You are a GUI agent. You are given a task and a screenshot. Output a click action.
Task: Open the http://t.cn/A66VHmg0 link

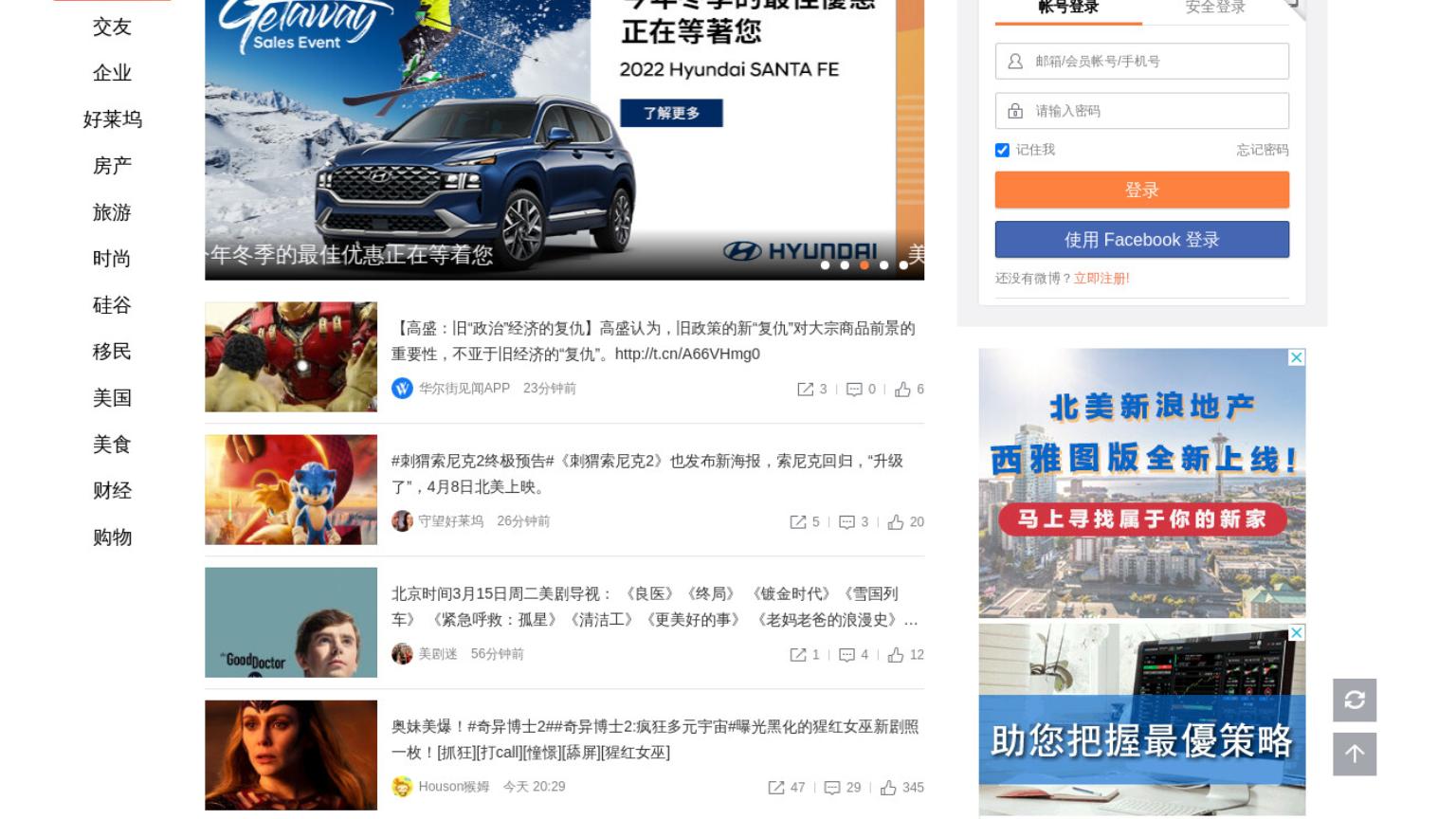pyautogui.click(x=687, y=355)
